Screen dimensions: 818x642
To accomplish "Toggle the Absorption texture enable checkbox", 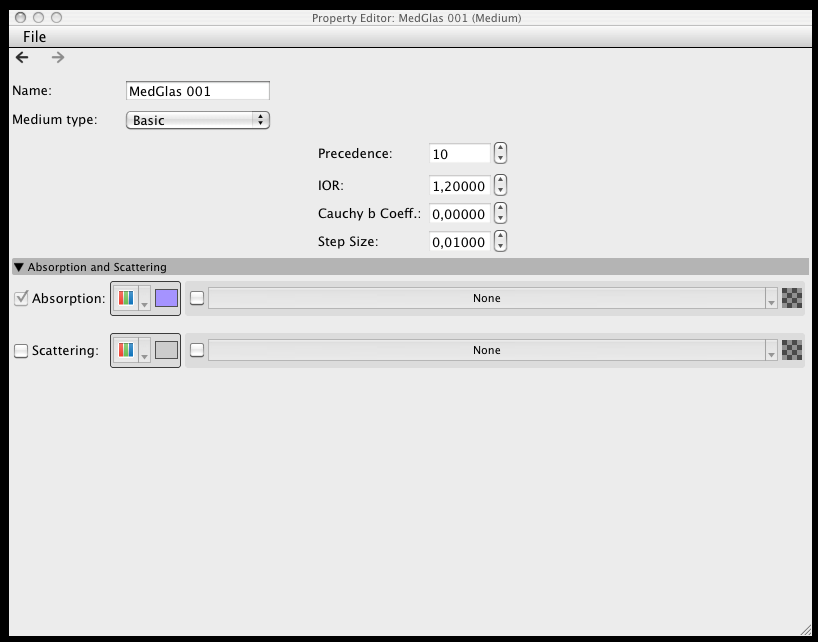I will [197, 298].
